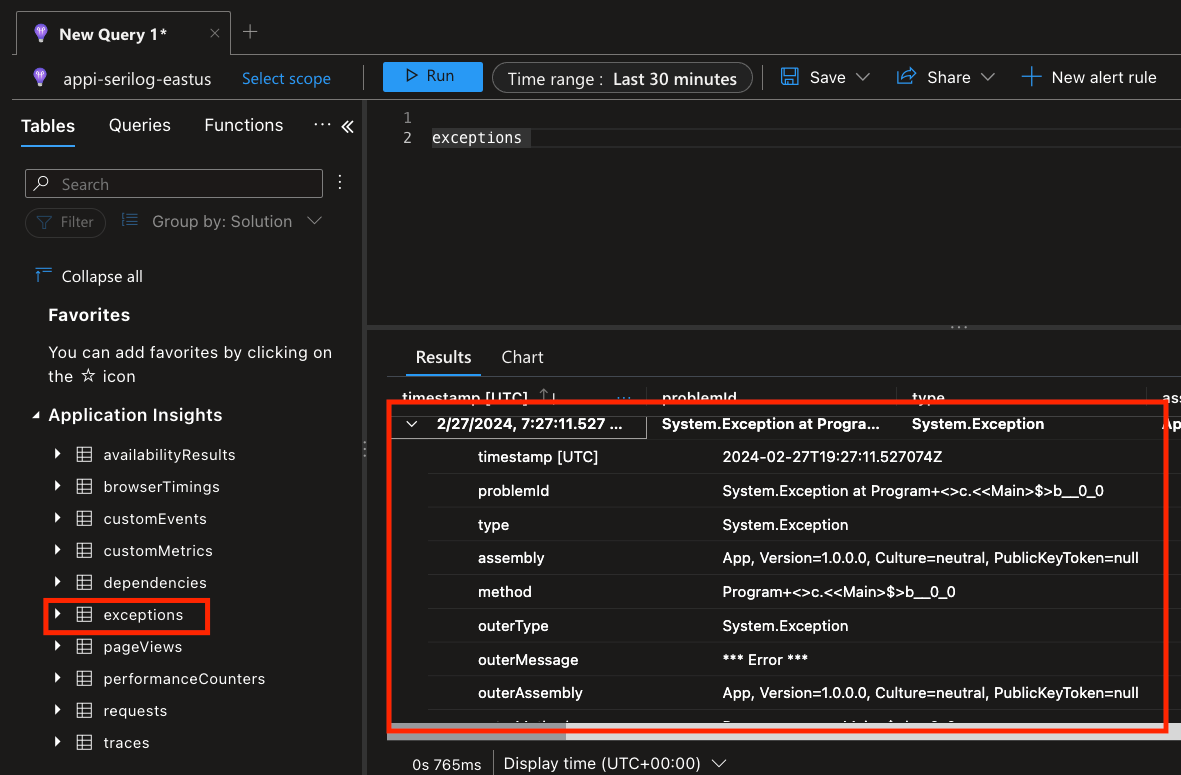Switch to the Chart tab

point(522,357)
